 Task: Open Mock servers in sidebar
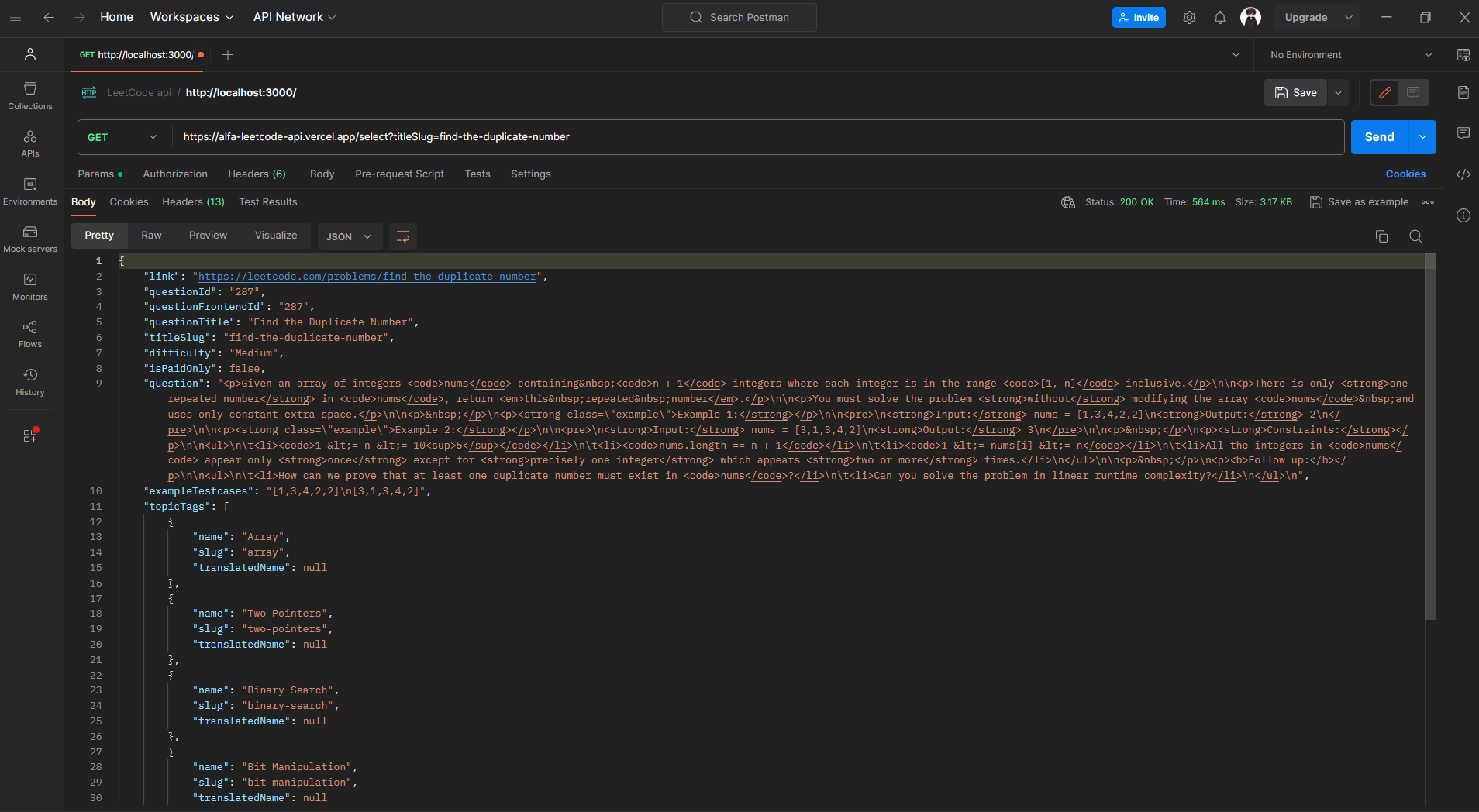pos(30,239)
